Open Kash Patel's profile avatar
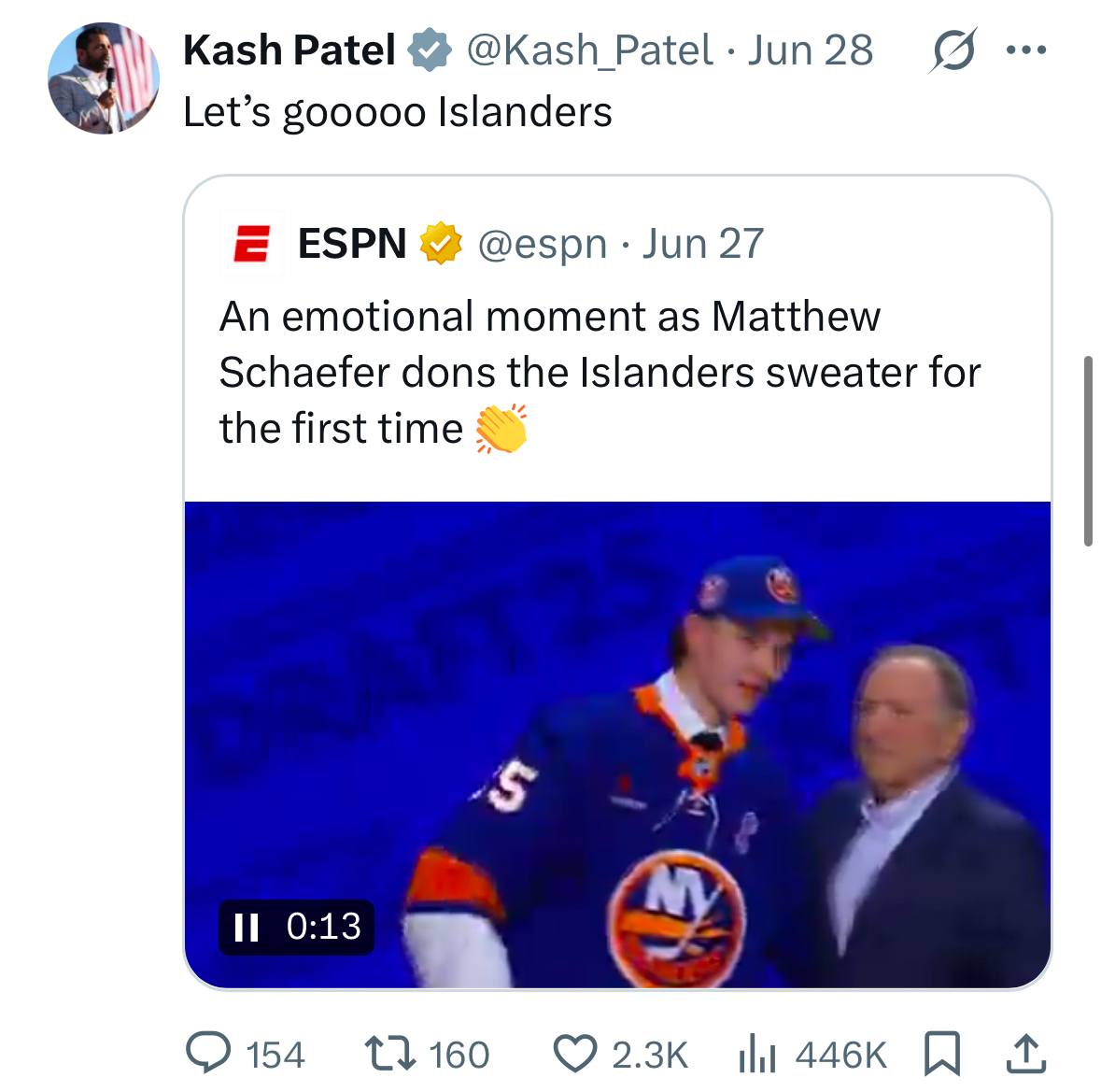The width and height of the screenshot is (1101, 1092). [x=104, y=78]
